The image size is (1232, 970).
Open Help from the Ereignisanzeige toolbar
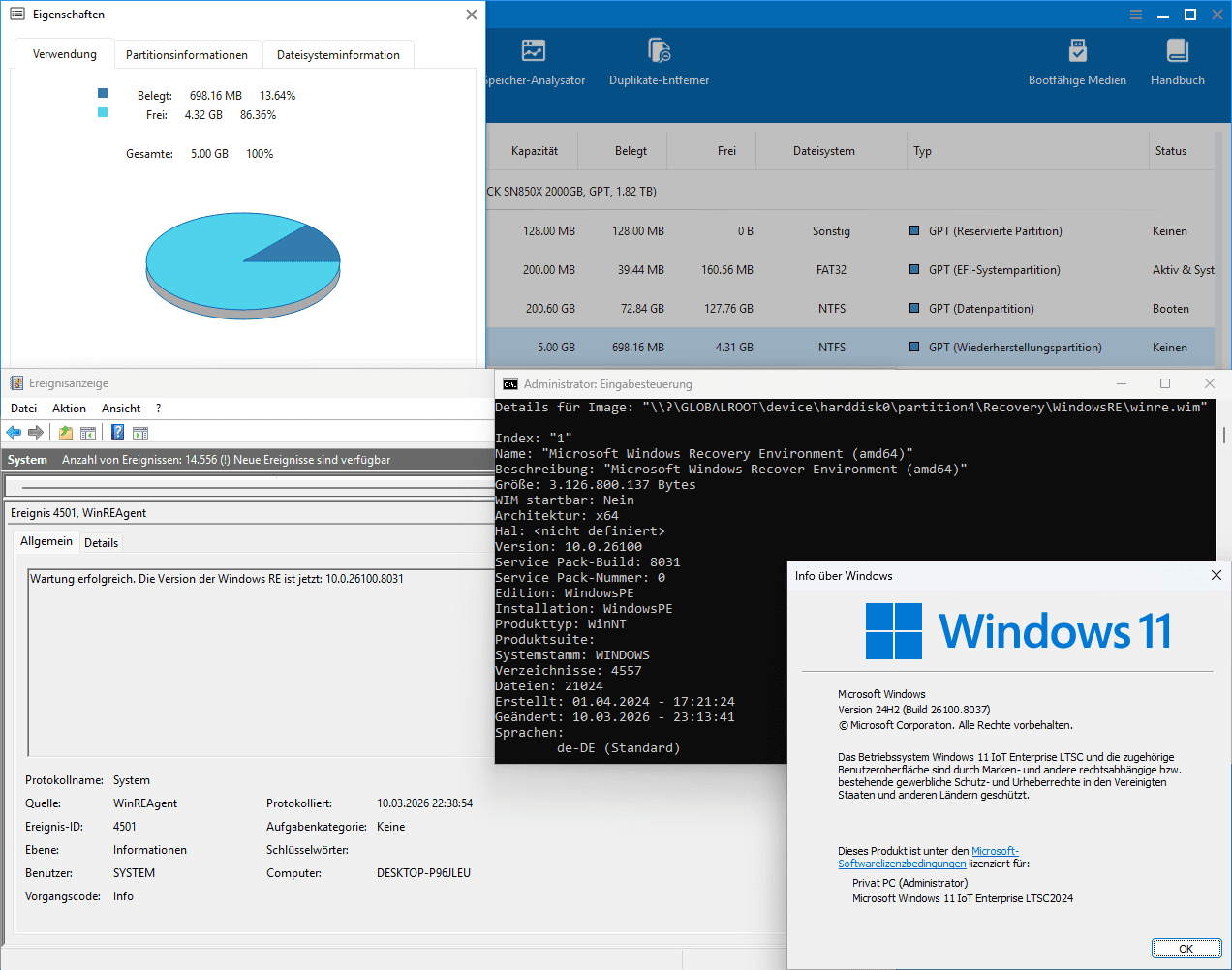pyautogui.click(x=118, y=433)
